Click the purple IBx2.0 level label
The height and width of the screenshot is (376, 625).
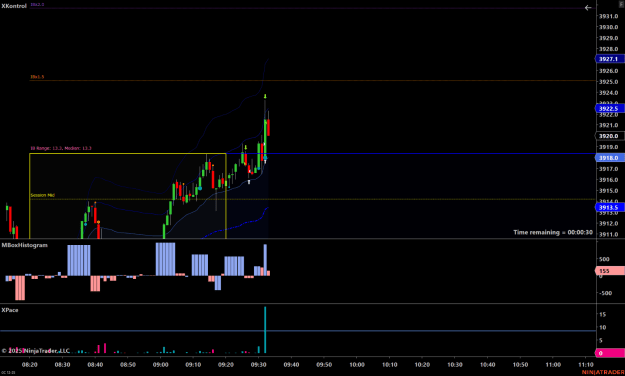coord(37,4)
